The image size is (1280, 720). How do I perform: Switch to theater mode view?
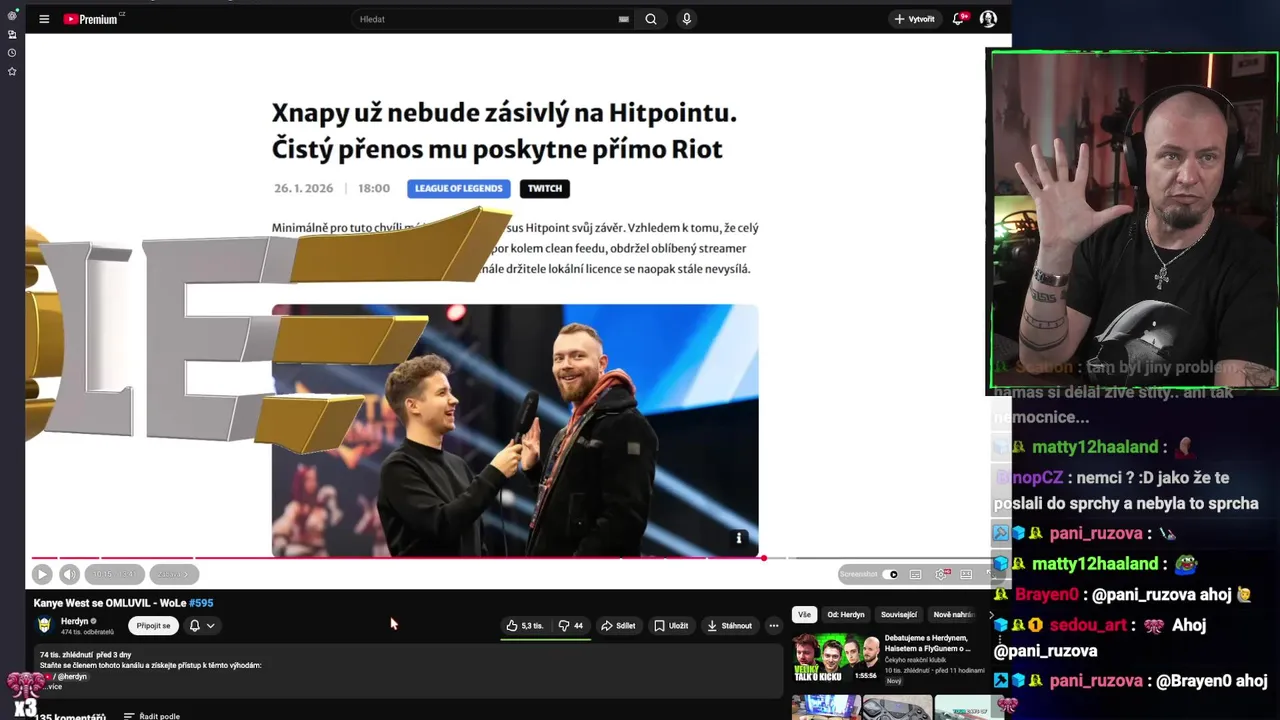(x=966, y=574)
